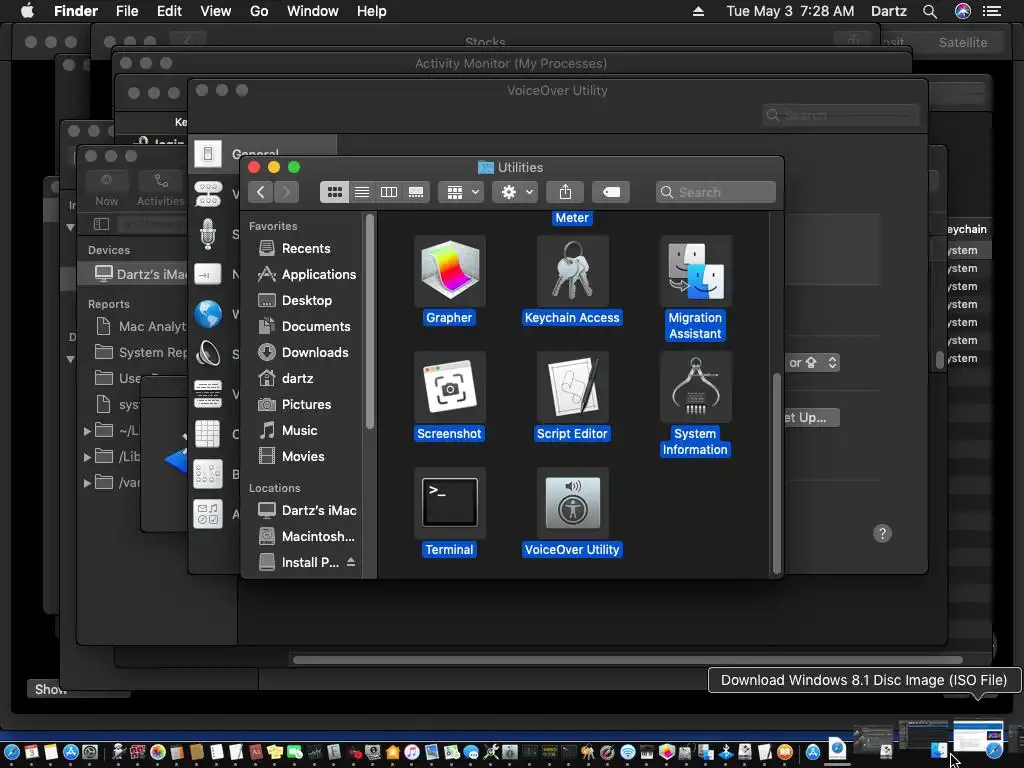Open the Apple menu
Image resolution: width=1024 pixels, height=768 pixels.
click(x=27, y=11)
